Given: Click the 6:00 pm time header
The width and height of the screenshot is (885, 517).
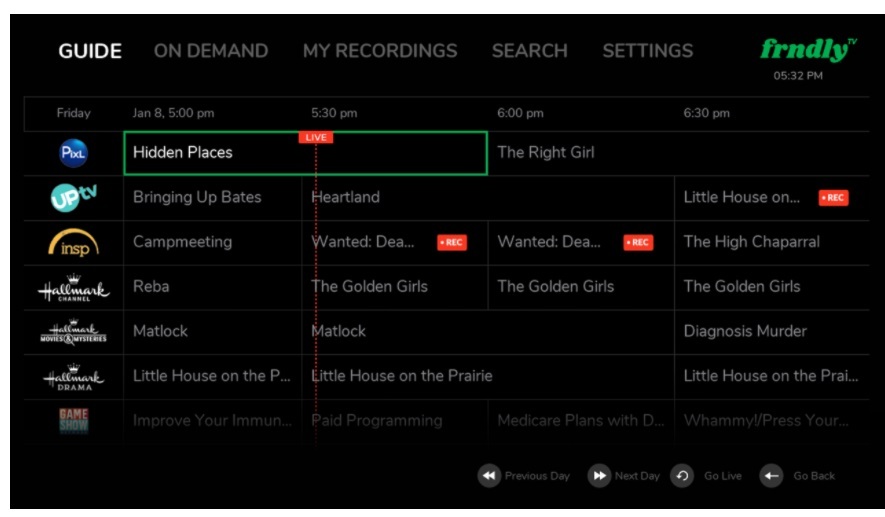Looking at the screenshot, I should [520, 113].
